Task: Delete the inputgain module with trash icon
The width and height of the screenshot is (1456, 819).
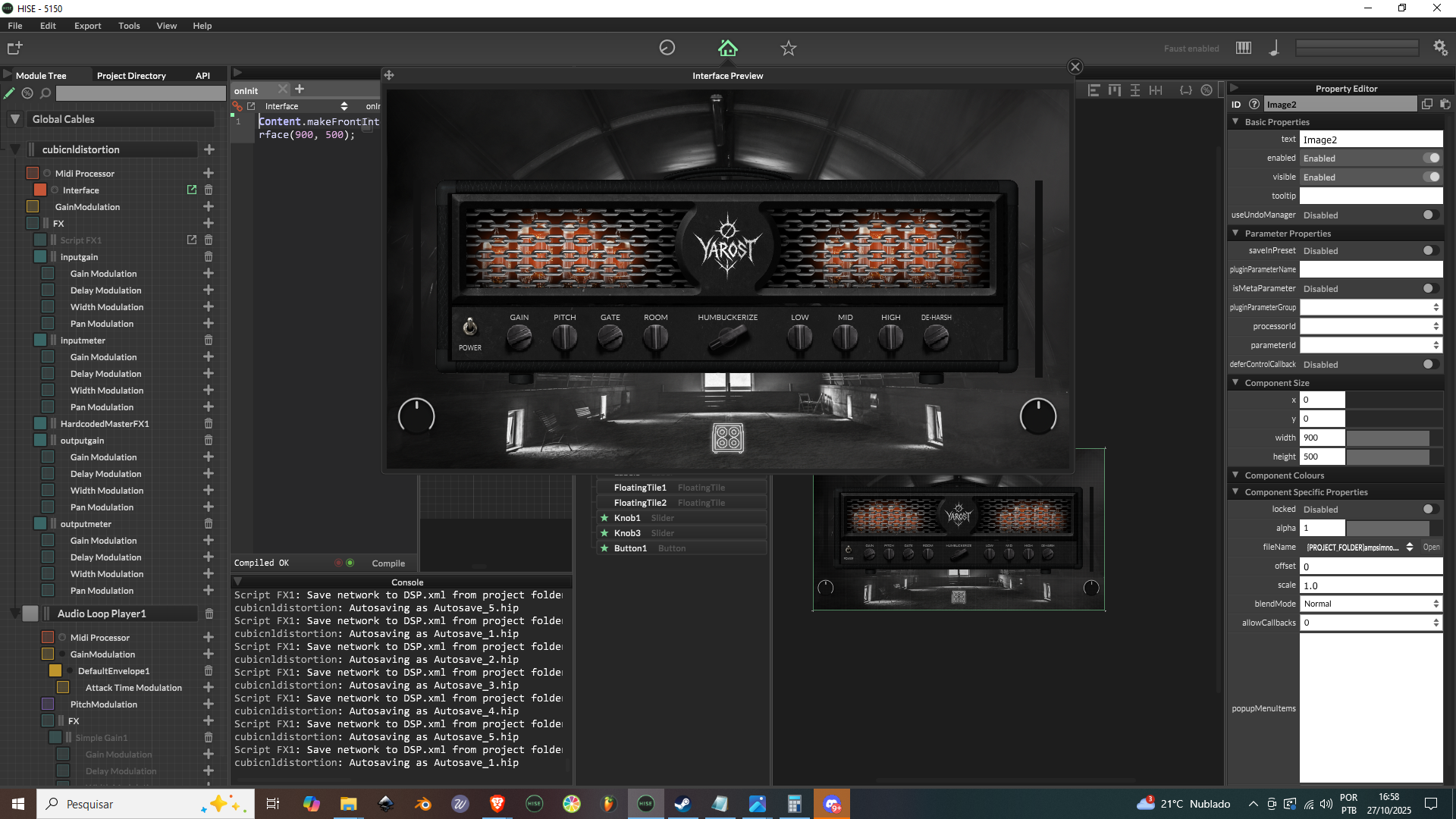Action: (x=209, y=257)
